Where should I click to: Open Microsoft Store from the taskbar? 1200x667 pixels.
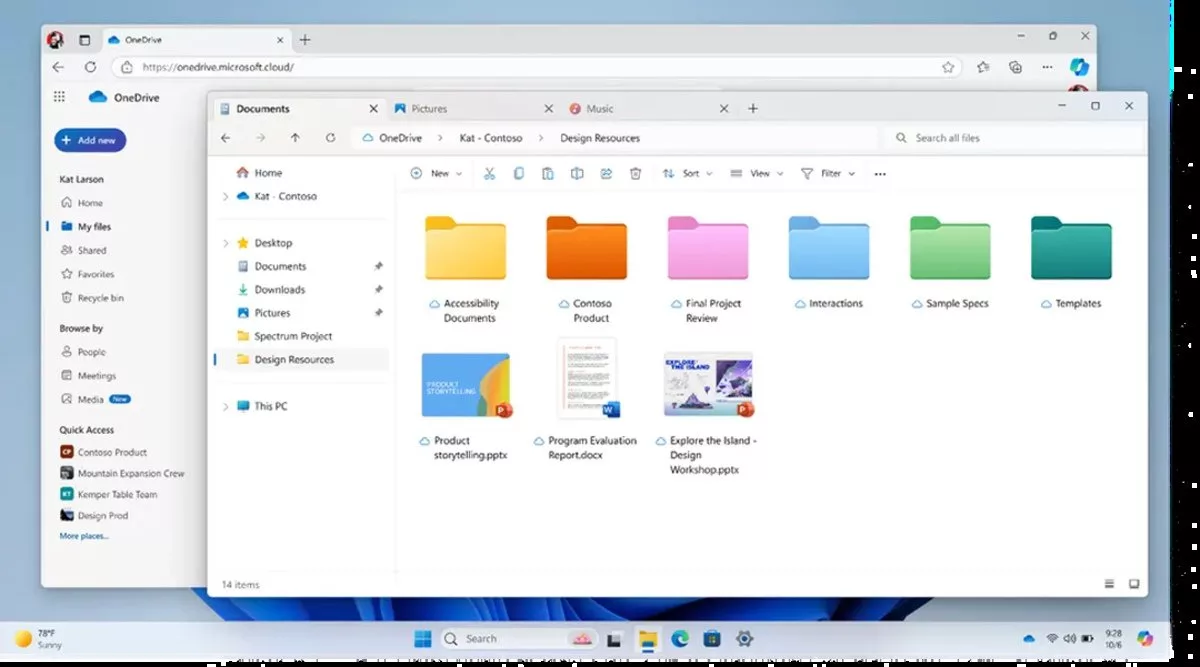pyautogui.click(x=712, y=638)
